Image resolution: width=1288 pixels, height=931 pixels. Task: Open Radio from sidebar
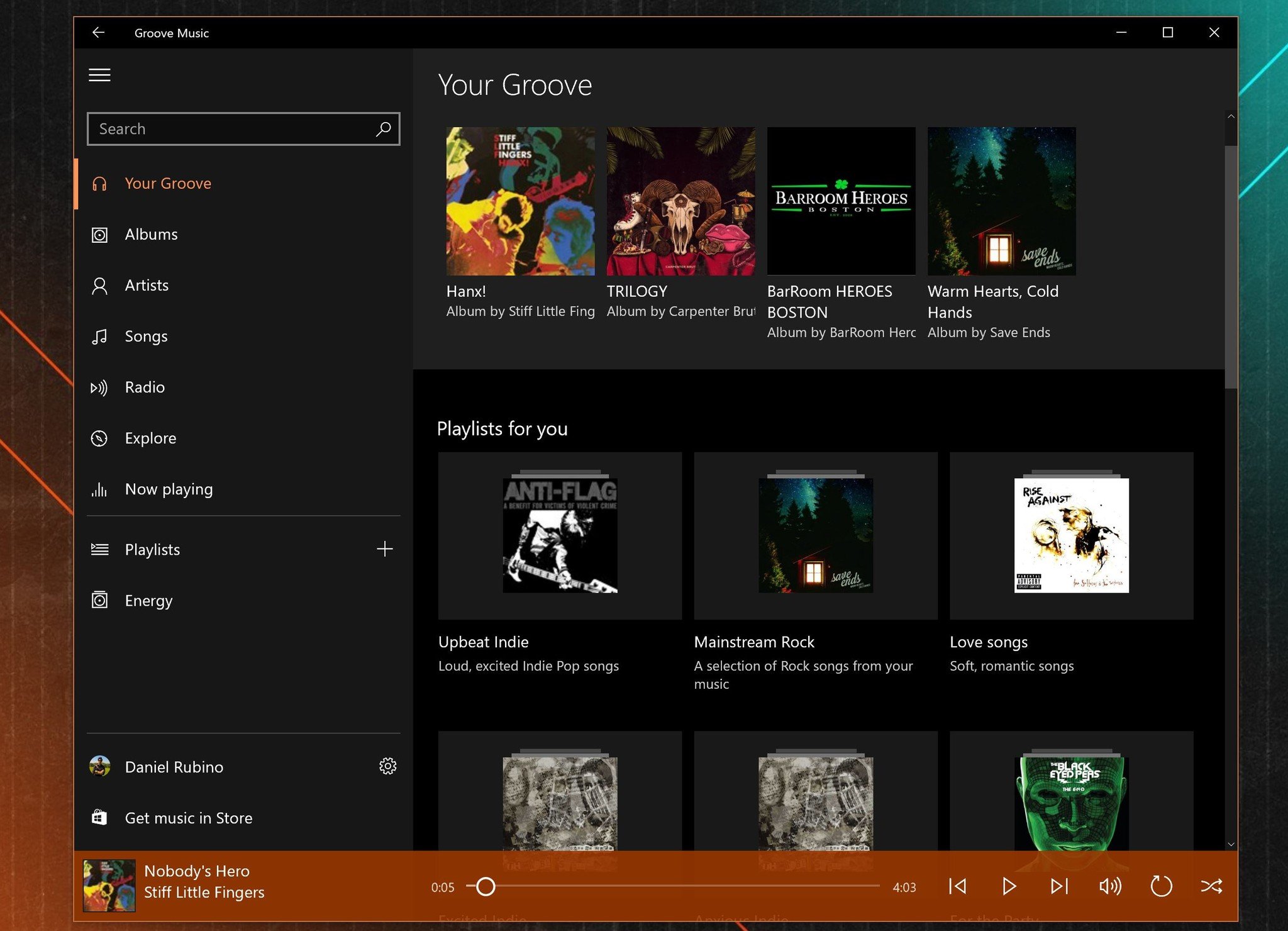click(145, 387)
